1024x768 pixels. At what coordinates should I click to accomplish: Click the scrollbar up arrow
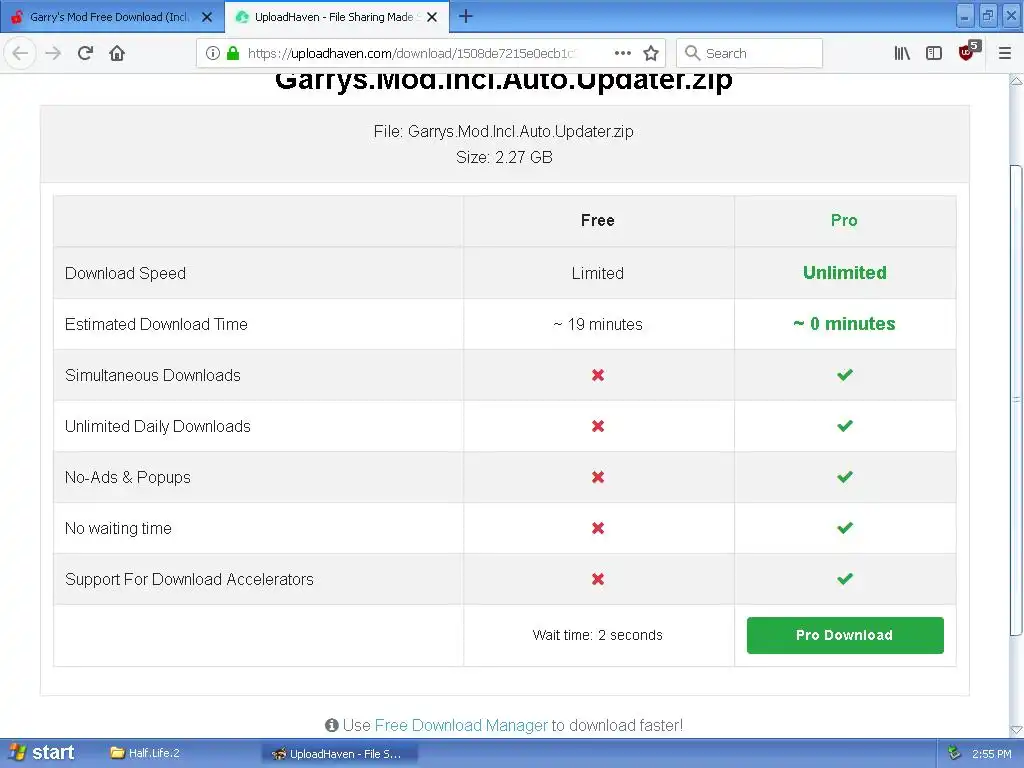1016,81
